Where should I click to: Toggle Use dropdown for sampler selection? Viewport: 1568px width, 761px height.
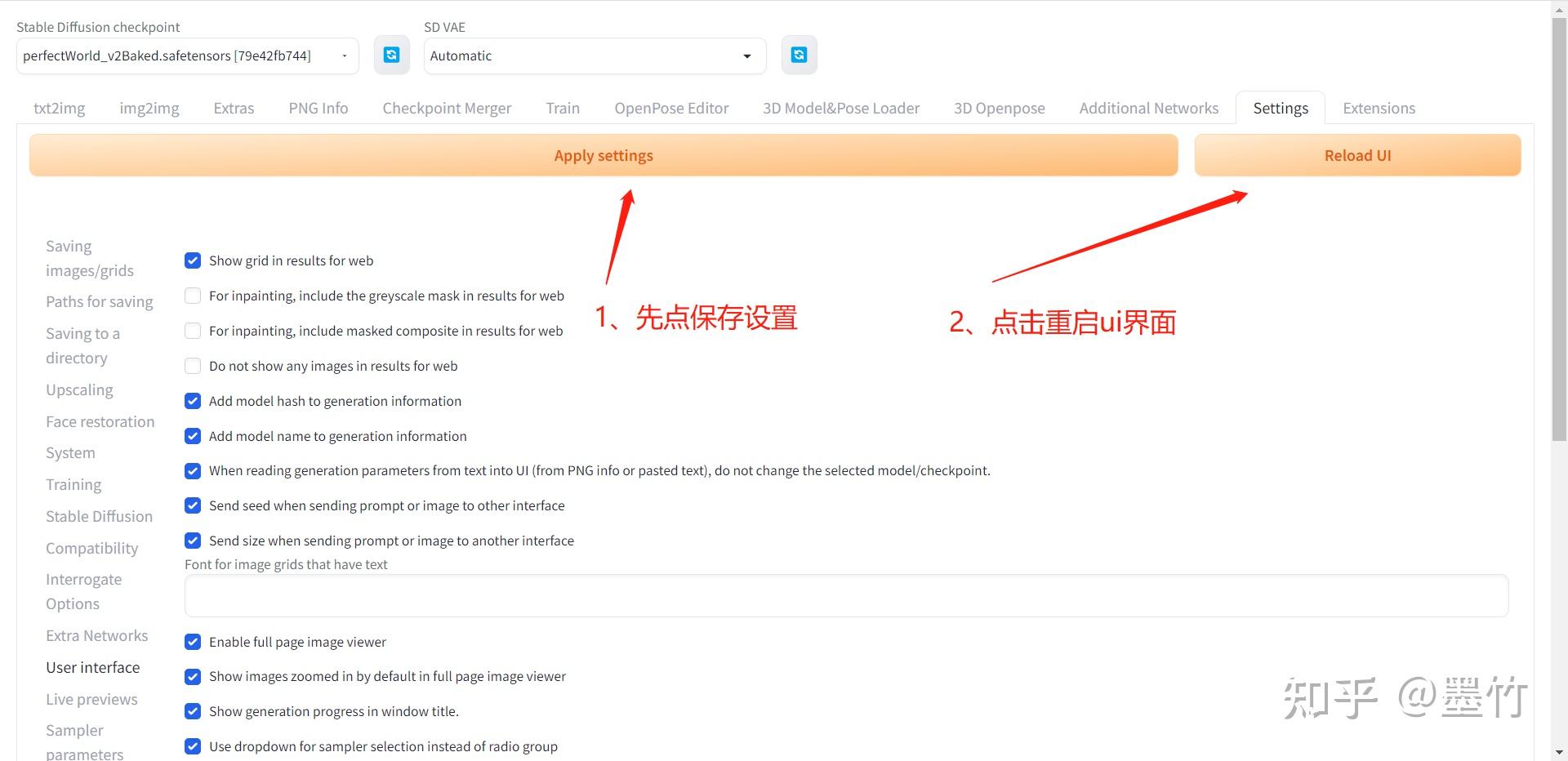click(x=193, y=746)
